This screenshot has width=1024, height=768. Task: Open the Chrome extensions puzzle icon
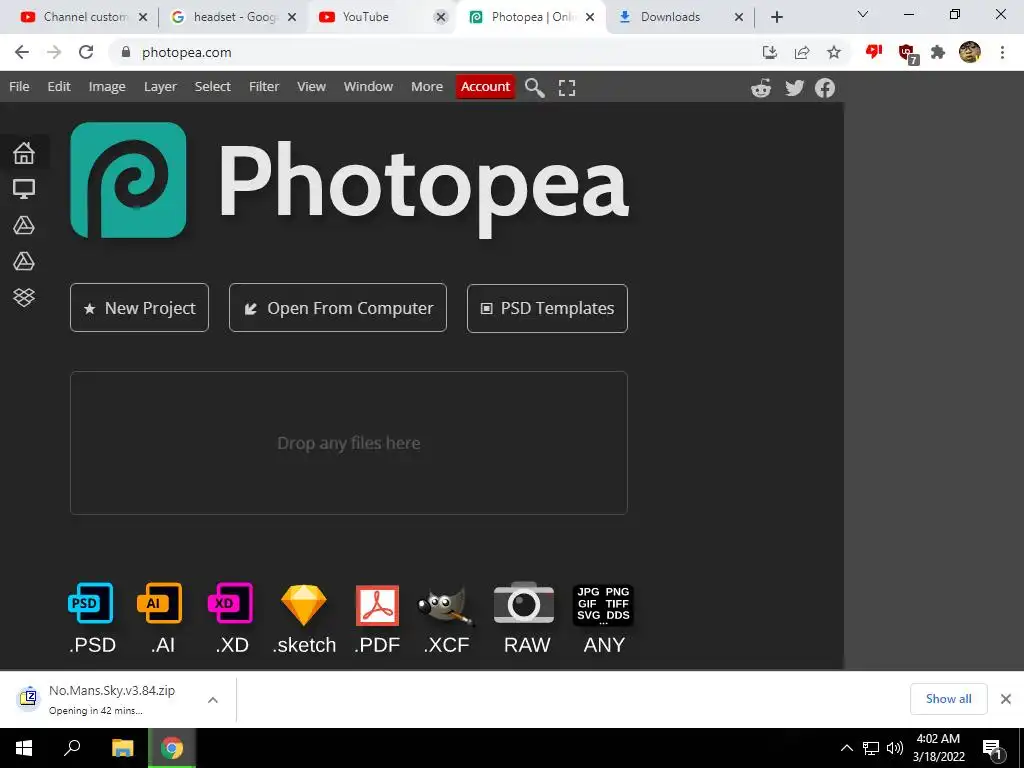938,52
